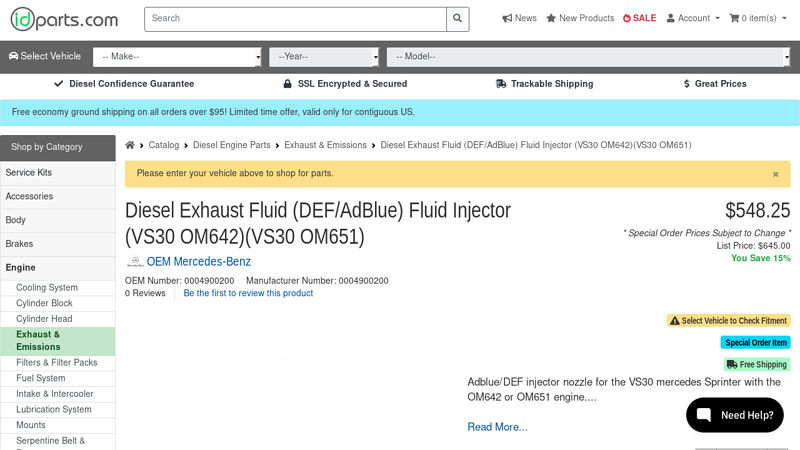Click the SSL Encrypted lock icon
The image size is (800, 450).
coord(288,84)
